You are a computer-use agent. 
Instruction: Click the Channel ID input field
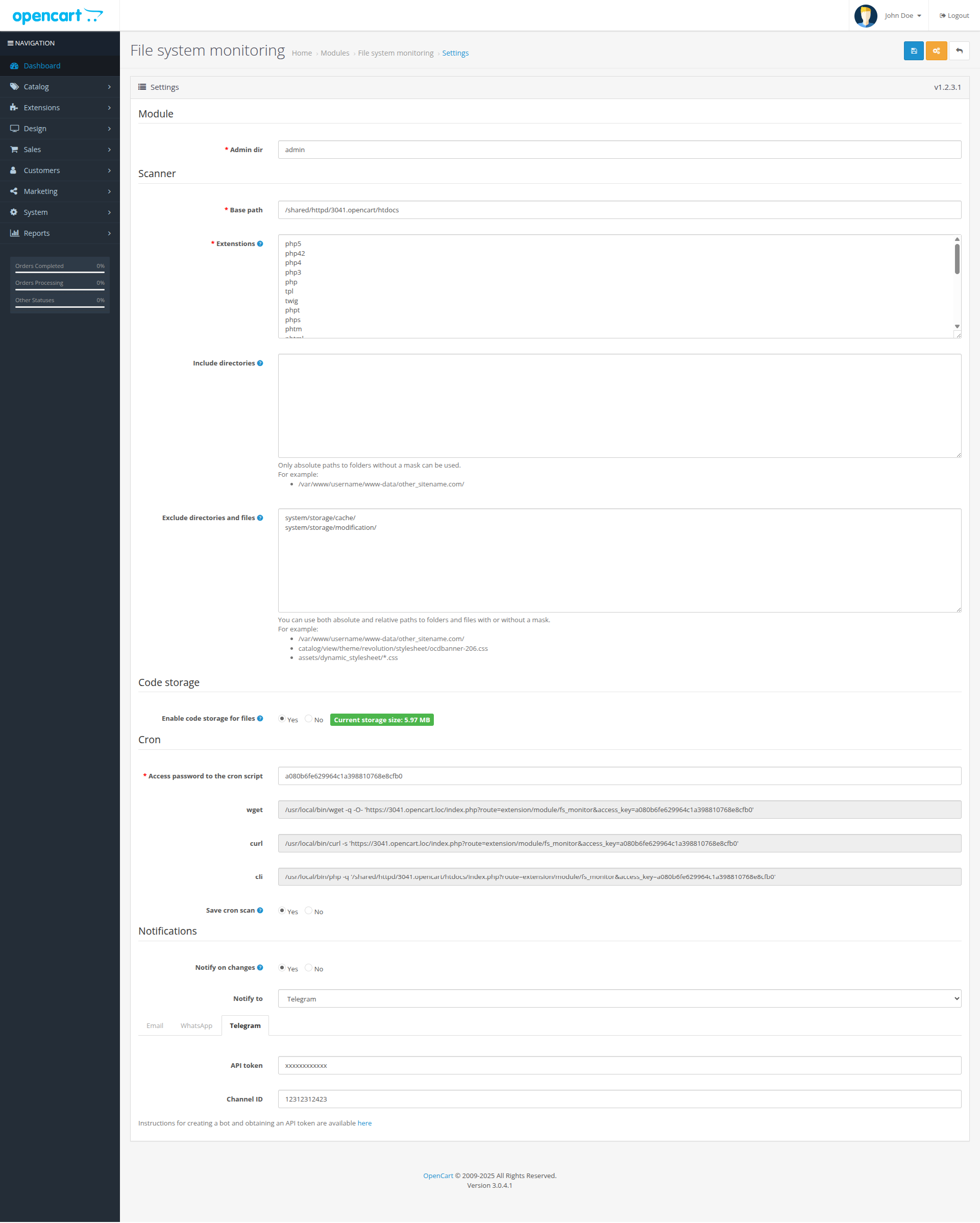point(619,1099)
